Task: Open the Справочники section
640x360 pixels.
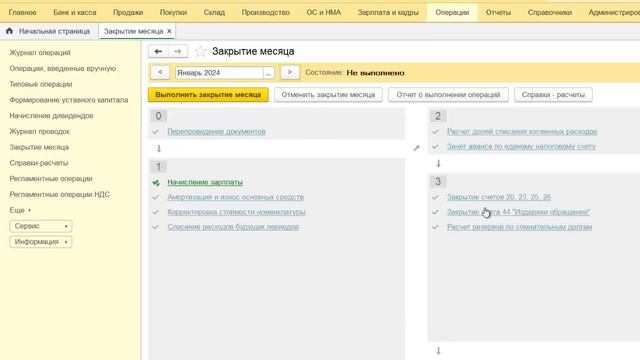Action: coord(550,13)
